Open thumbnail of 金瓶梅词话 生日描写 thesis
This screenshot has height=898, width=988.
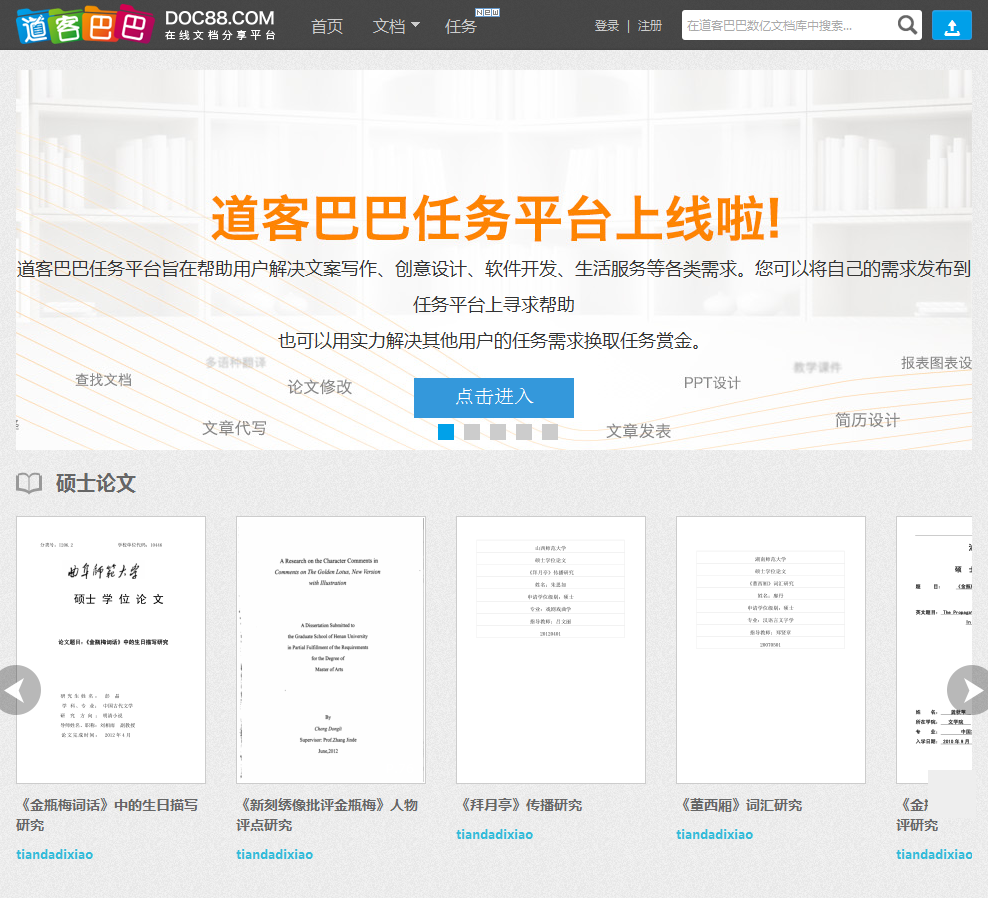pos(111,650)
